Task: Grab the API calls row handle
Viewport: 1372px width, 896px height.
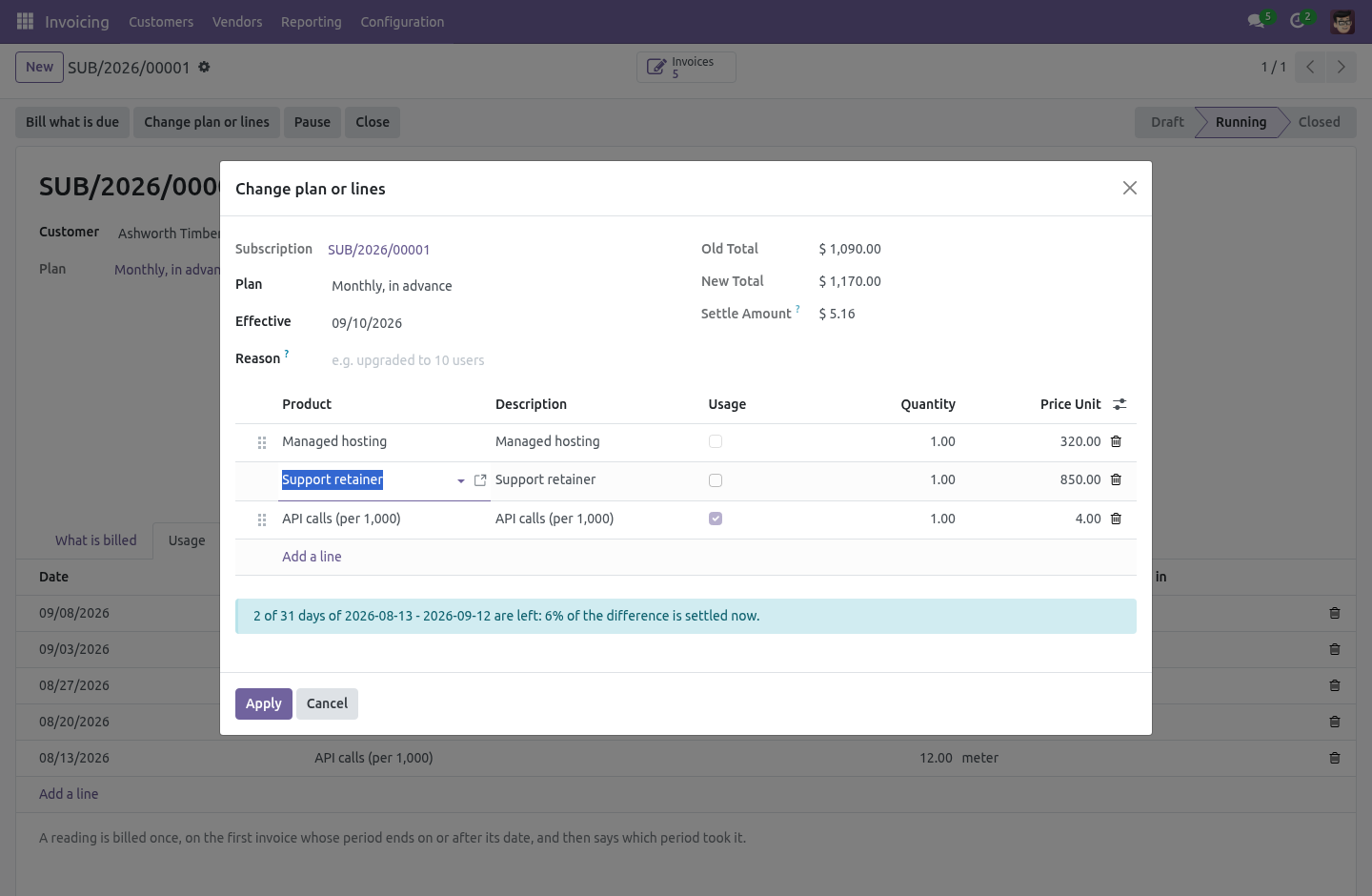Action: [x=262, y=519]
